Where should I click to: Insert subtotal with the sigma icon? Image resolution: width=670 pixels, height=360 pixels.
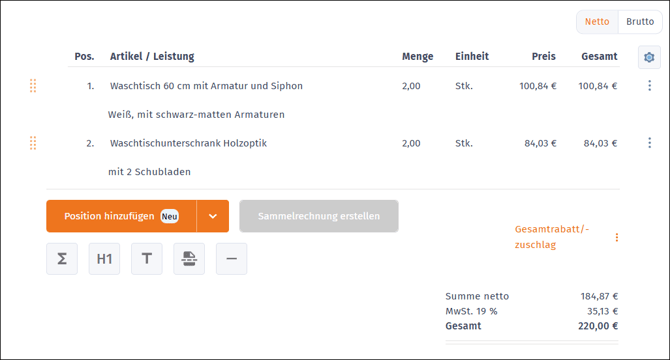(x=62, y=259)
